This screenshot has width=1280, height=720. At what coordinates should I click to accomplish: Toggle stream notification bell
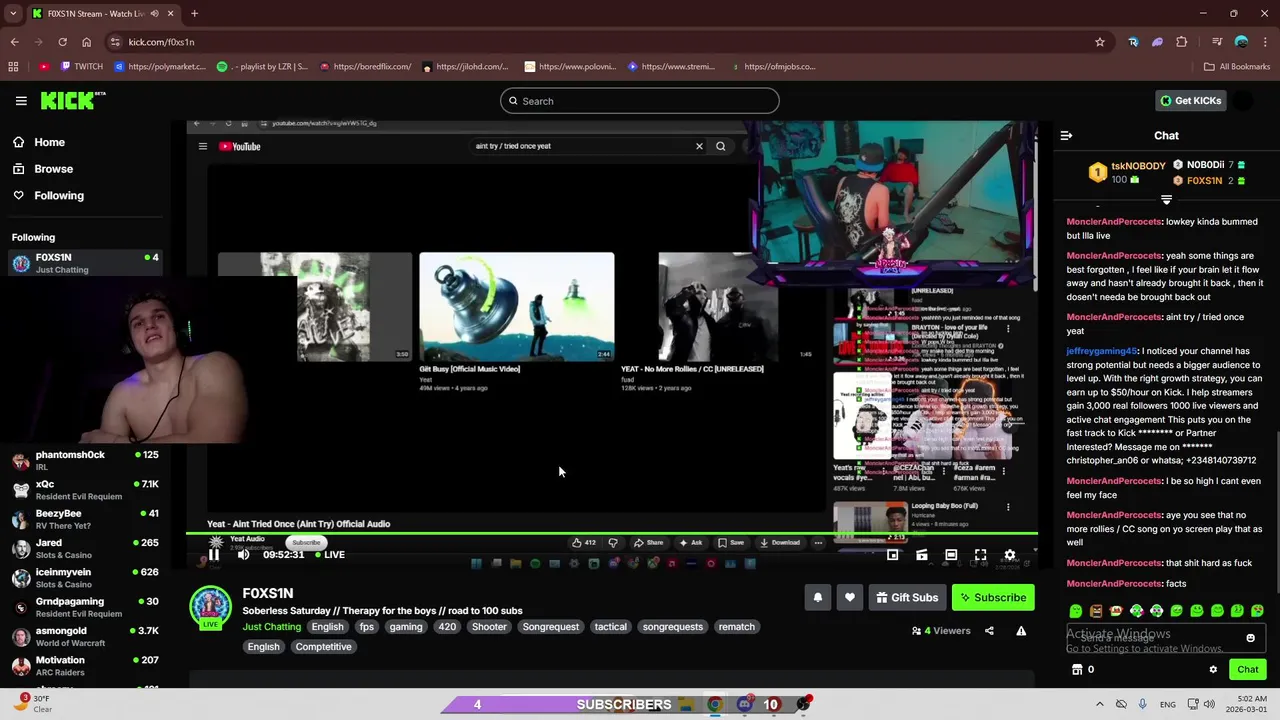click(x=817, y=598)
